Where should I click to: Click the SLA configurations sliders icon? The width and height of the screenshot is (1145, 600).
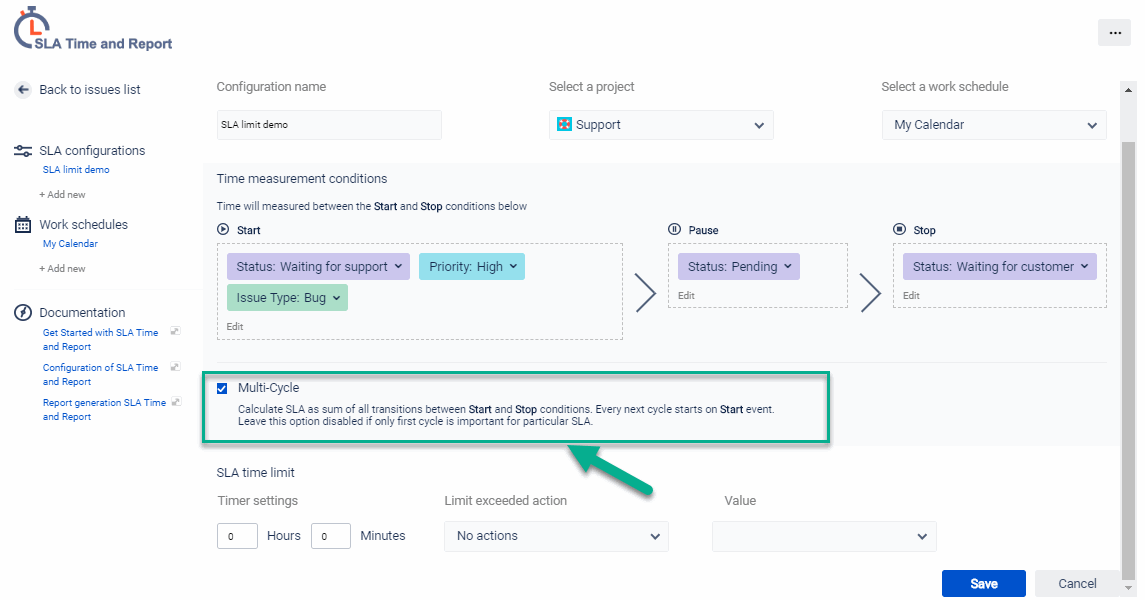coord(23,151)
